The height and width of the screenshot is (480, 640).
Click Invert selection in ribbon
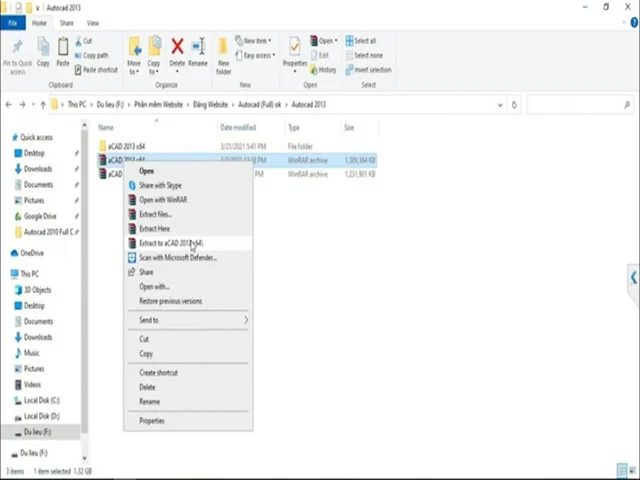369,70
